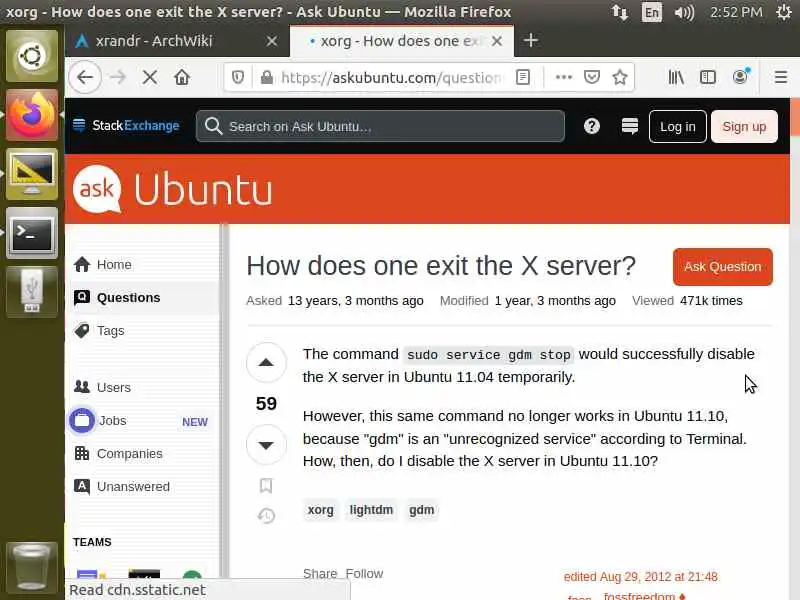
Task: Open the sound volume indicator
Action: (684, 12)
